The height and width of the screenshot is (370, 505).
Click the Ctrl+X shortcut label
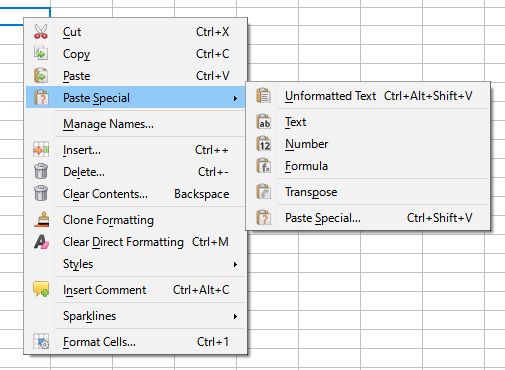[212, 32]
